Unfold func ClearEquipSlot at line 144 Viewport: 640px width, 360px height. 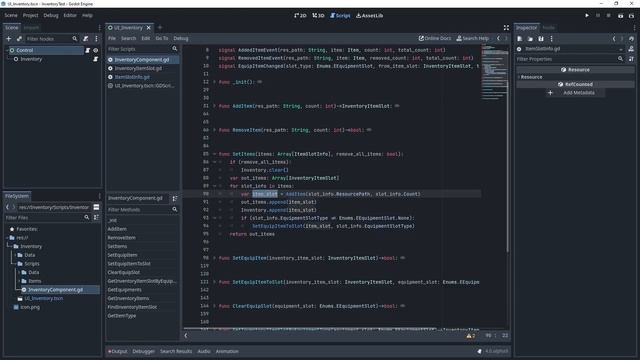(x=215, y=306)
